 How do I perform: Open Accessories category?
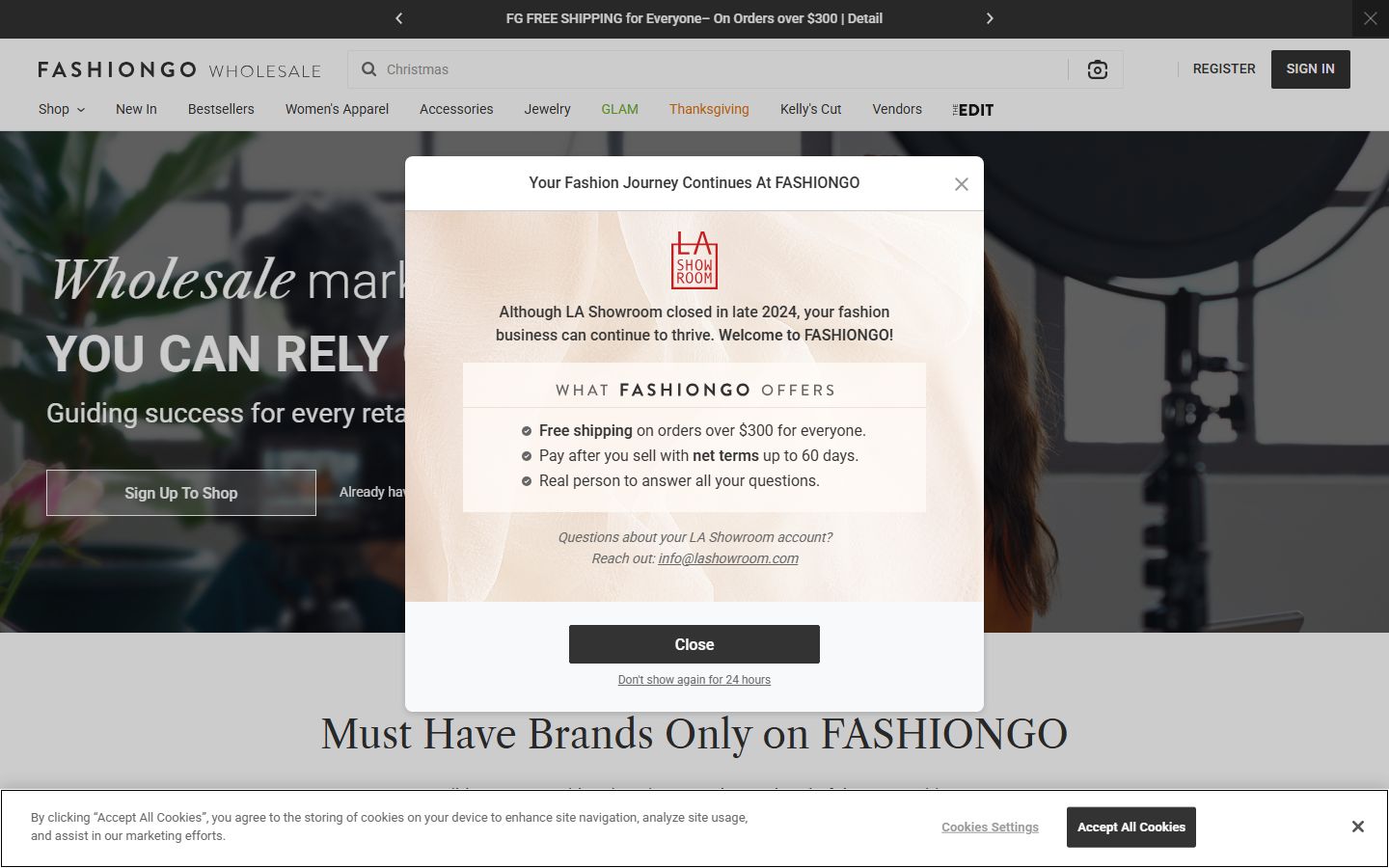tap(456, 109)
